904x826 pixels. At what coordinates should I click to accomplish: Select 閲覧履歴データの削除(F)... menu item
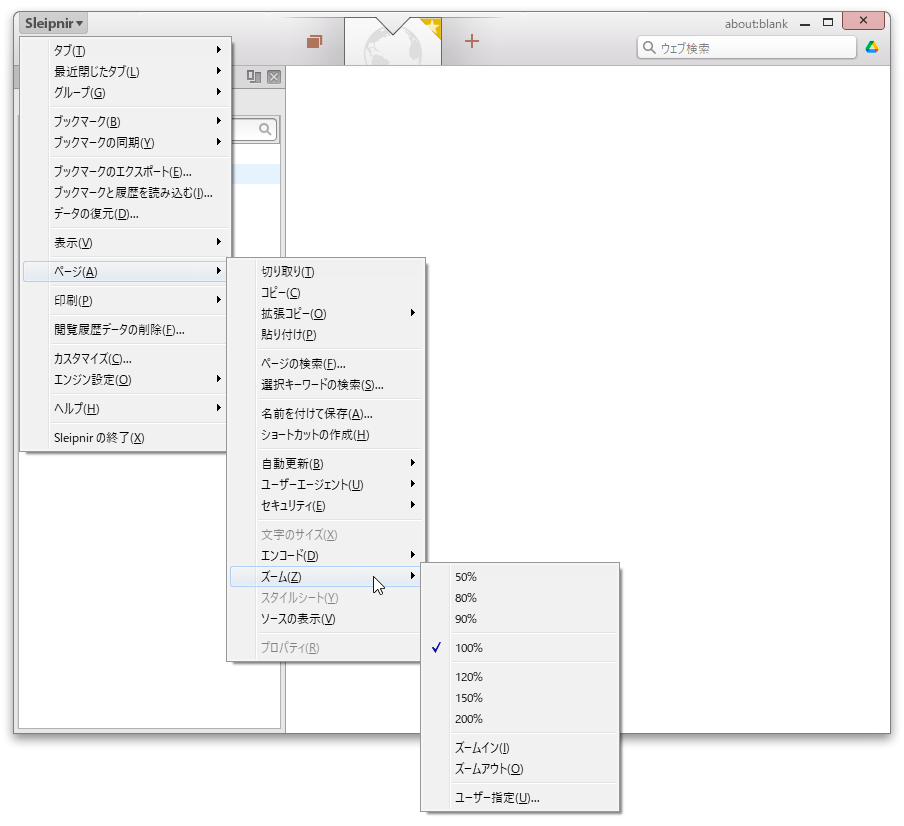pyautogui.click(x=126, y=330)
